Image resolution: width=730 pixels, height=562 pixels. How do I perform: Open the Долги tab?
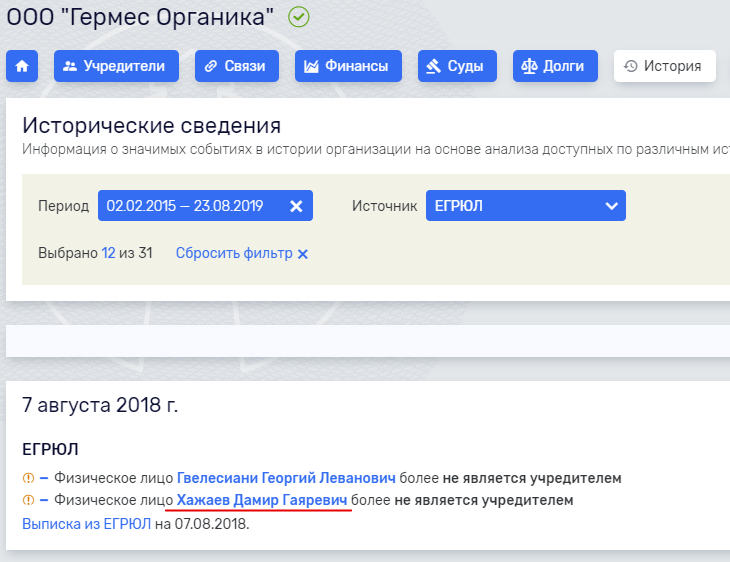click(x=555, y=66)
